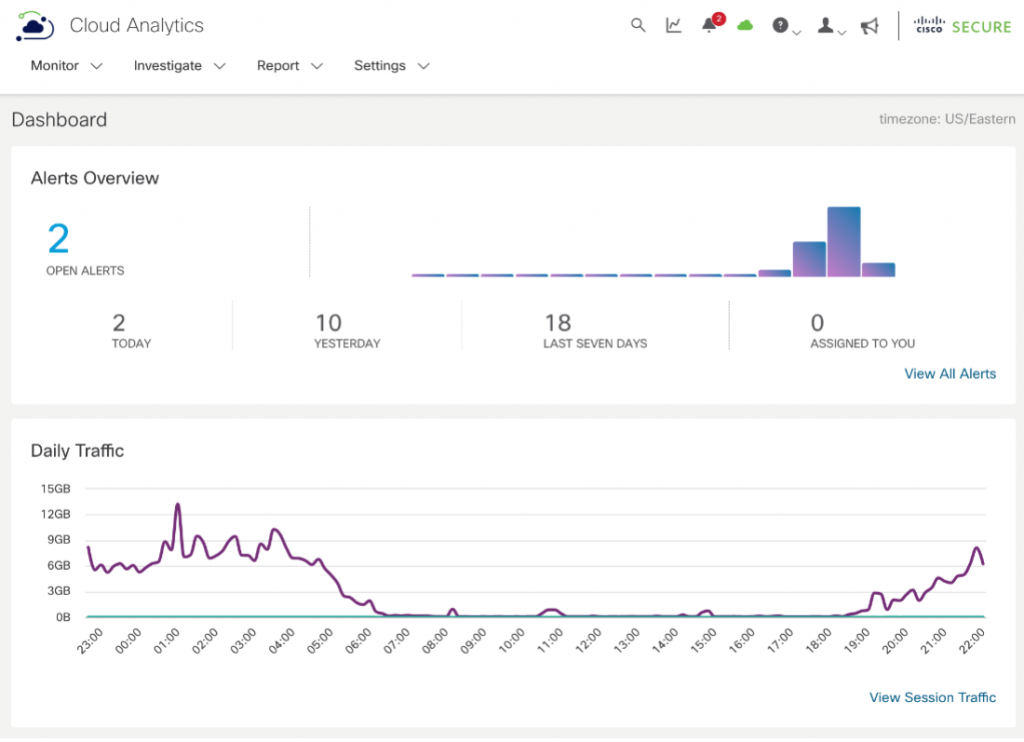Click the search magnifier icon

638,26
